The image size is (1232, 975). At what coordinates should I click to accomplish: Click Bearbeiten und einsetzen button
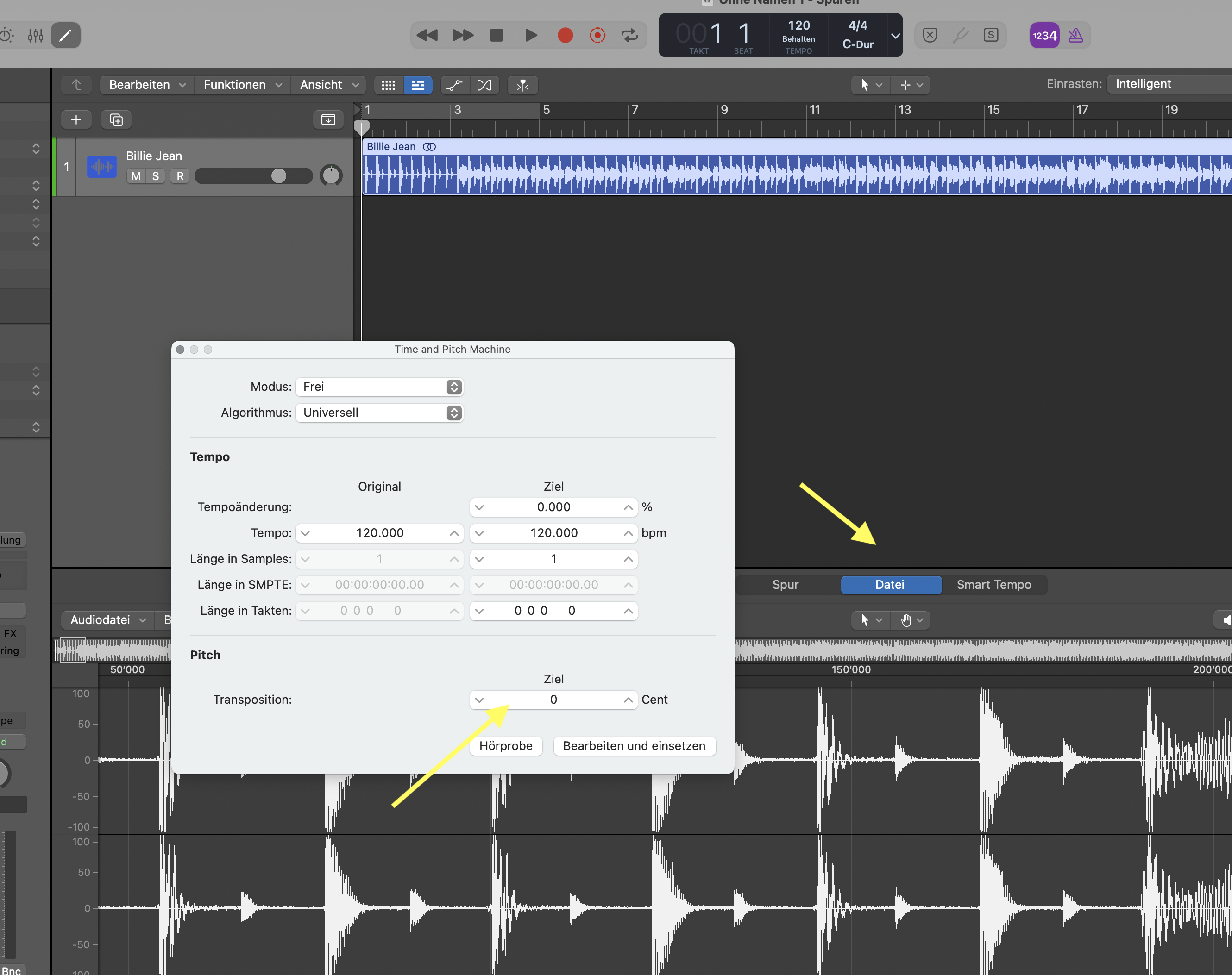[x=634, y=746]
